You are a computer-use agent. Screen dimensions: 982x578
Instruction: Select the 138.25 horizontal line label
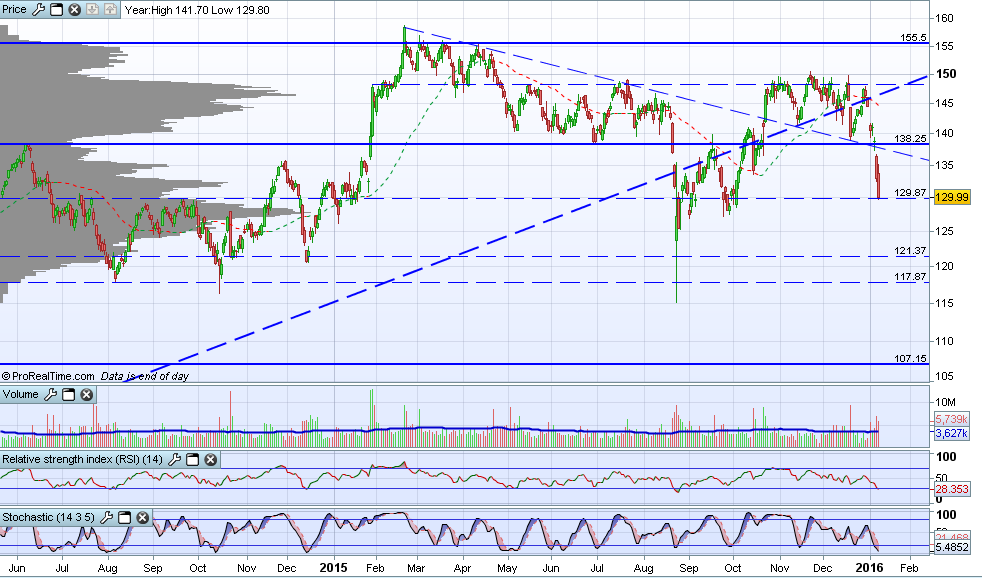pyautogui.click(x=911, y=138)
